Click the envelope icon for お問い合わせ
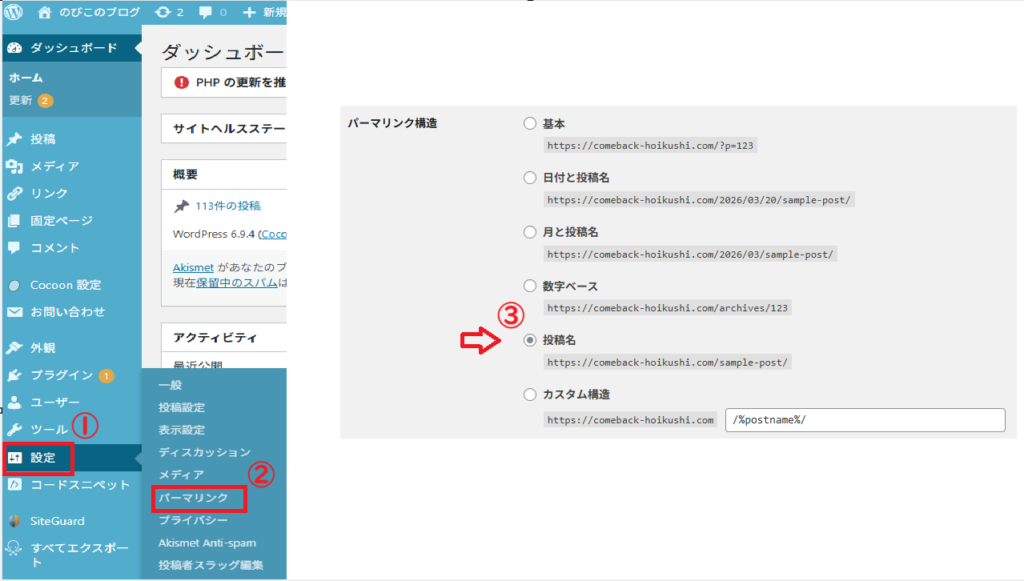The image size is (1024, 581). [x=14, y=312]
